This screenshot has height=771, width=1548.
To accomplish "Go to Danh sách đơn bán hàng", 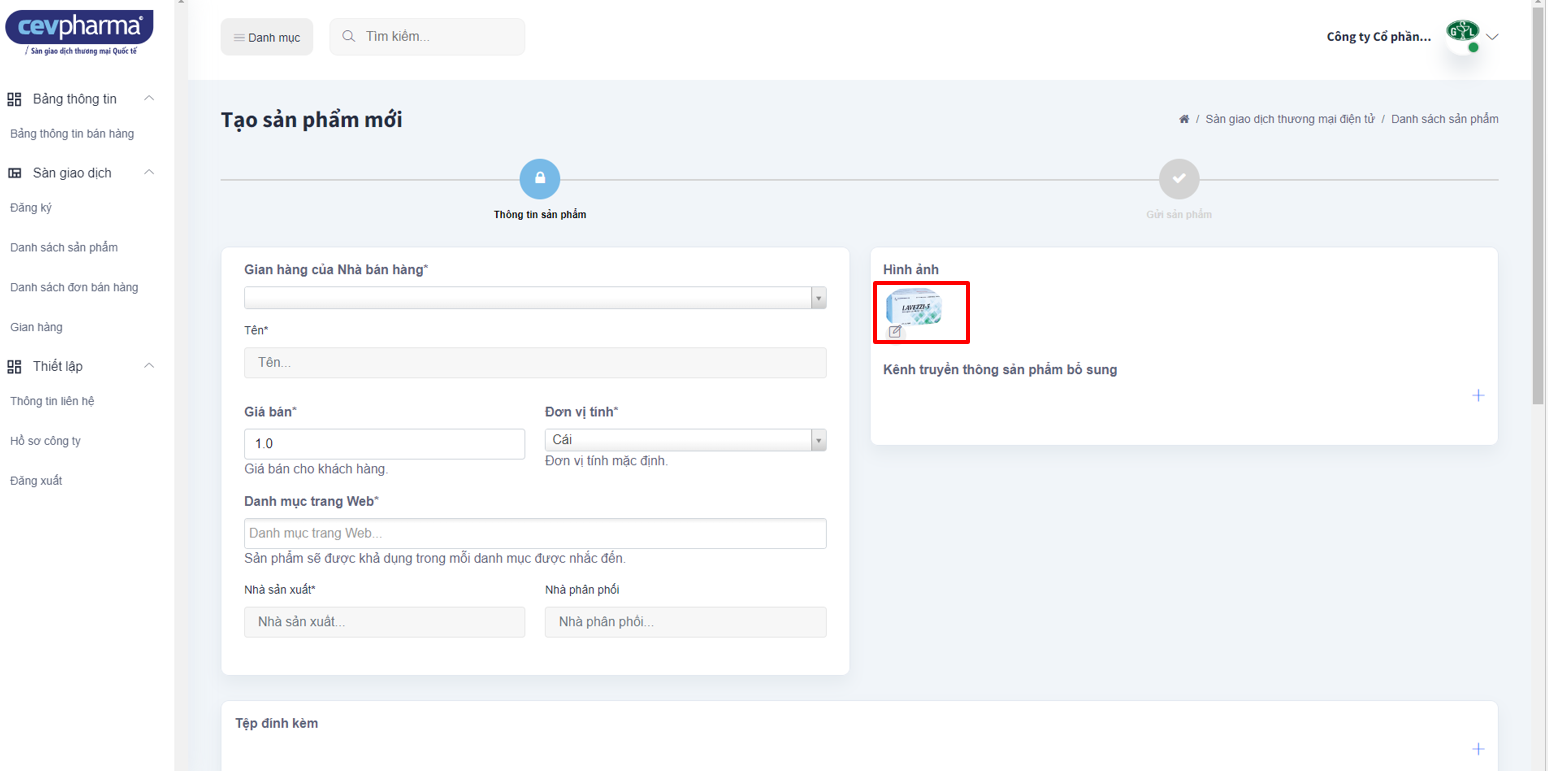I will click(x=74, y=287).
